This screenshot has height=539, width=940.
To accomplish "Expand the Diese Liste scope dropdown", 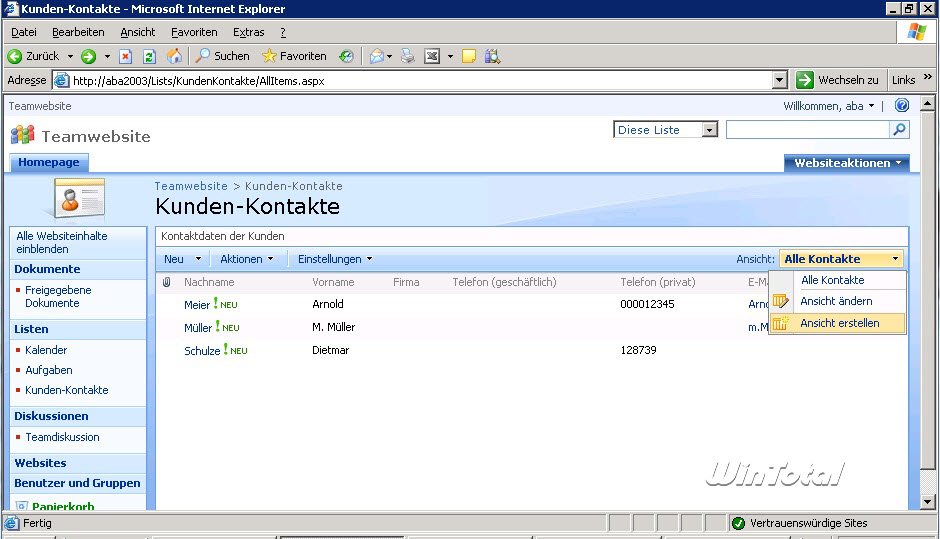I will [x=709, y=130].
